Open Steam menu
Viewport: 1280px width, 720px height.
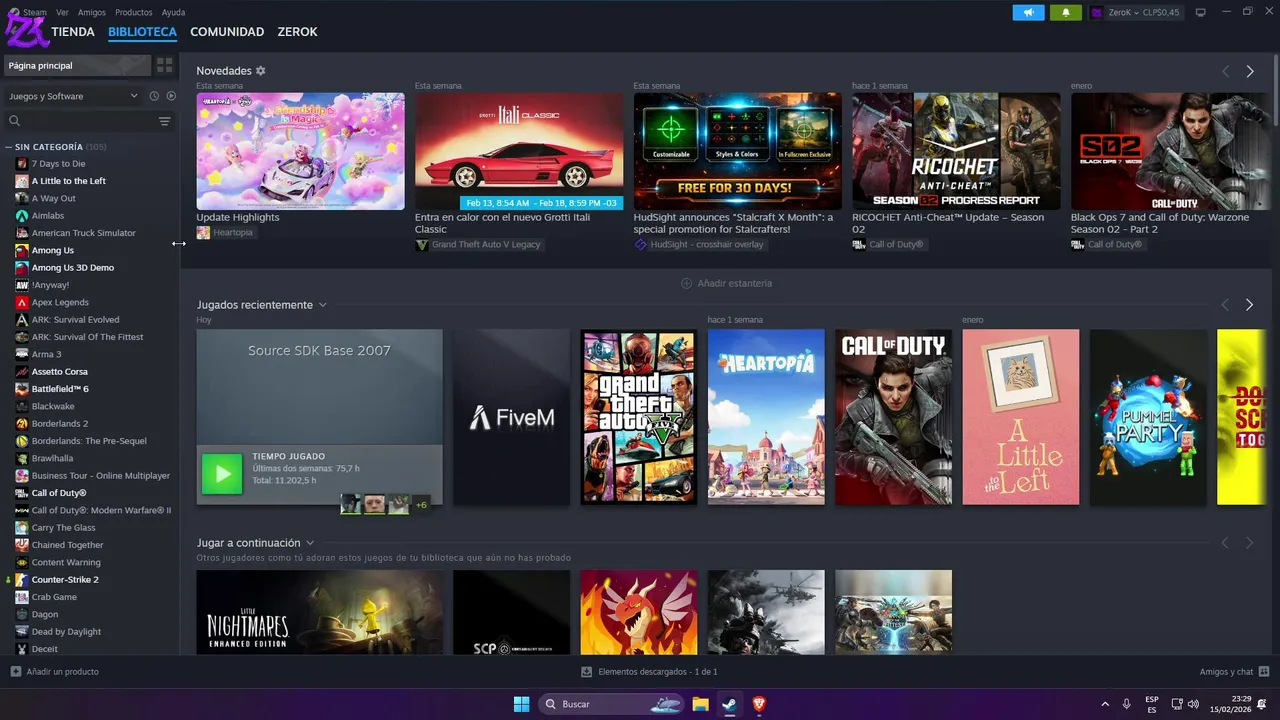35,12
